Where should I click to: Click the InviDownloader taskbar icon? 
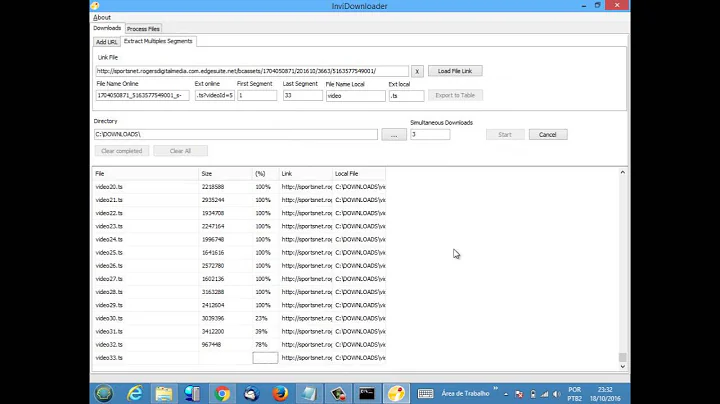click(x=396, y=393)
